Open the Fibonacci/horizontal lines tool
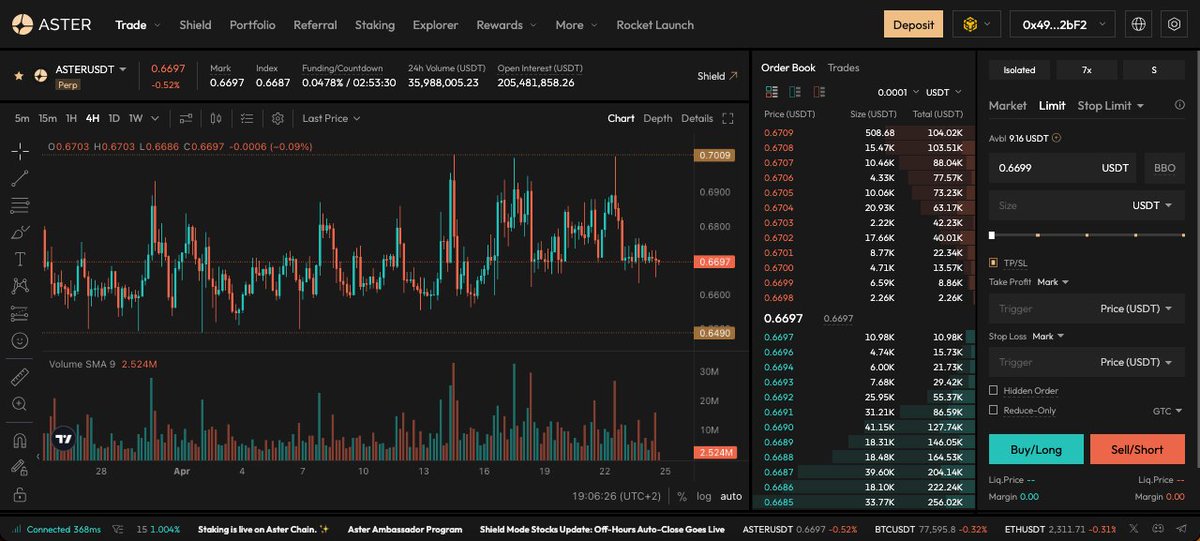 point(20,206)
